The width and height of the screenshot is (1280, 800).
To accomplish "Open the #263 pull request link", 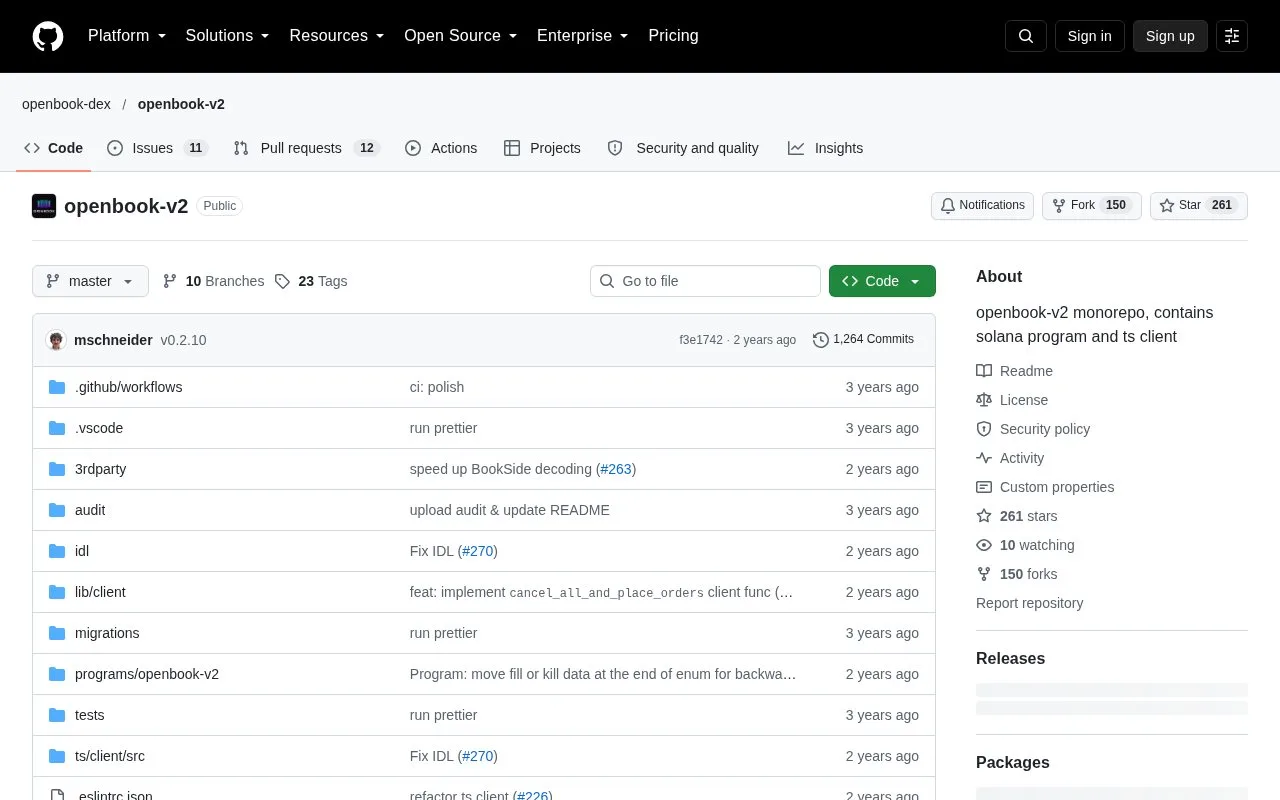I will point(616,469).
